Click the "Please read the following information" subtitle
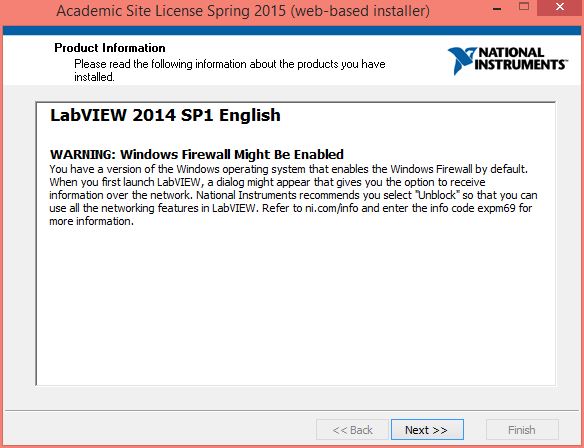The image size is (584, 448). click(x=229, y=70)
